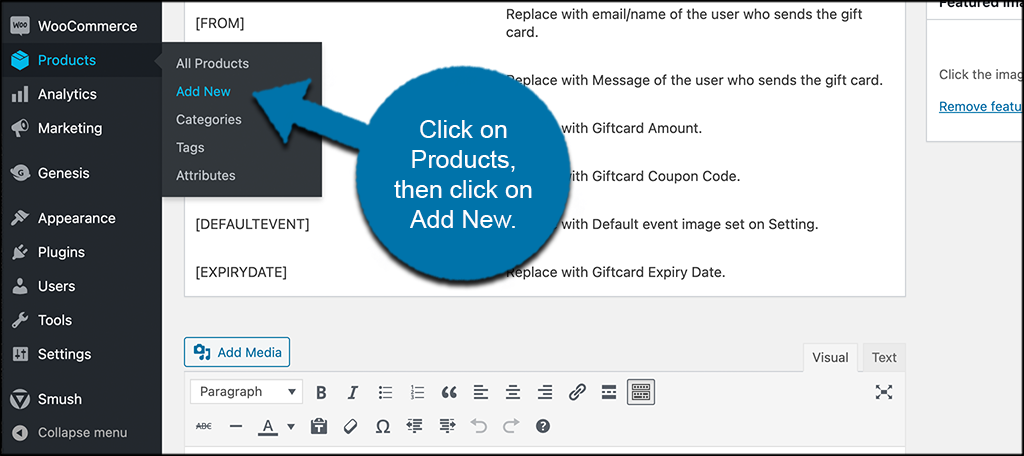Decrease the paragraph indent
Viewport: 1024px width, 456px height.
pos(415,426)
